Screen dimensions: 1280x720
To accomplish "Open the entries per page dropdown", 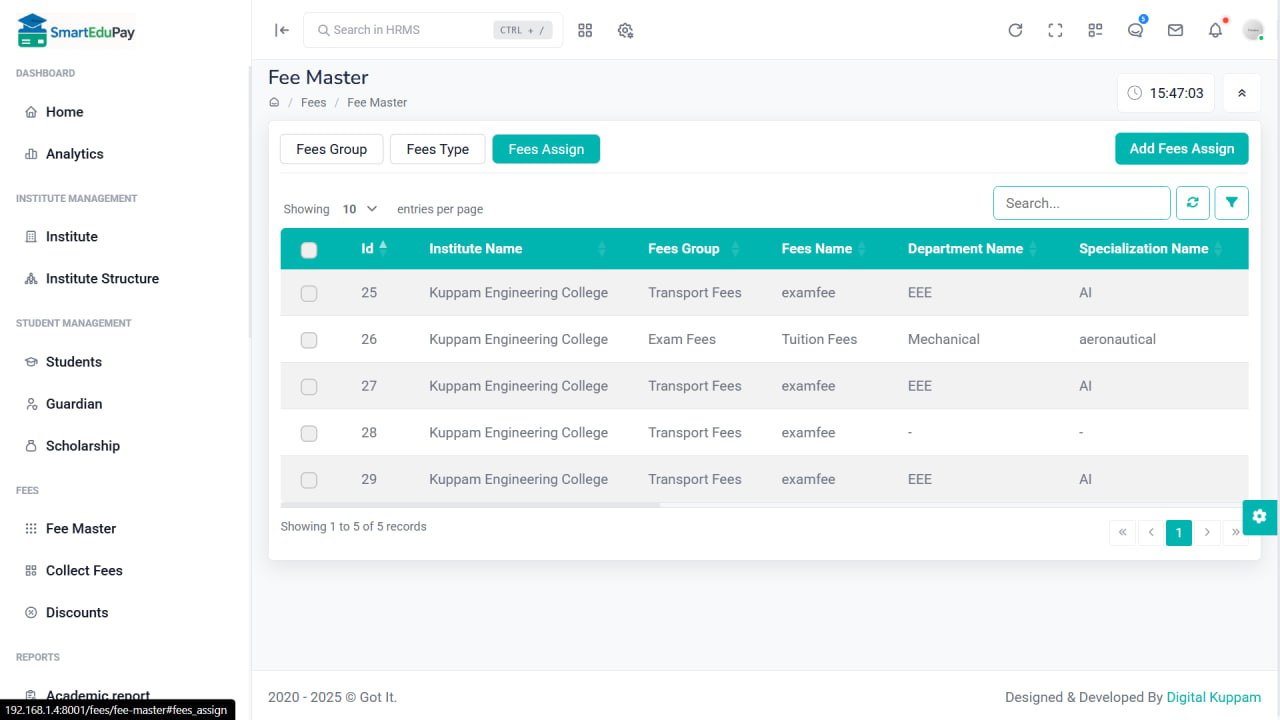I will tap(360, 209).
